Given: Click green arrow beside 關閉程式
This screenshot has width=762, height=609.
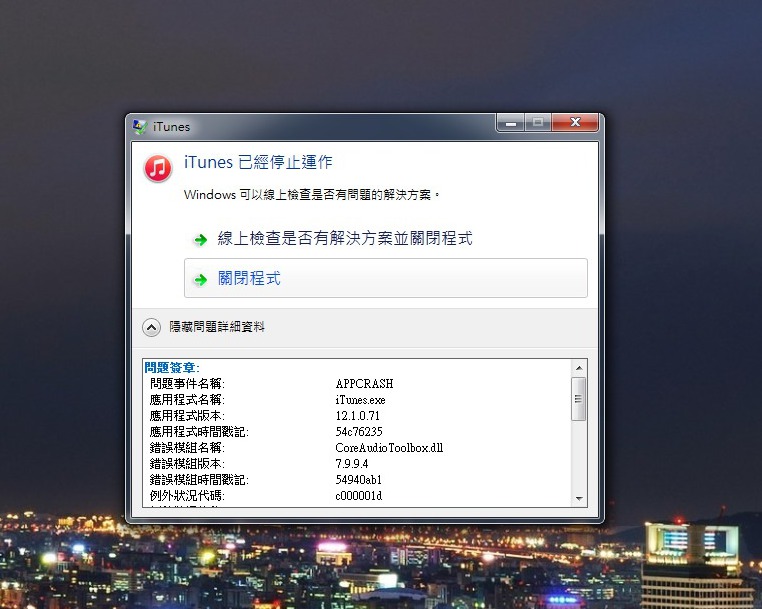Looking at the screenshot, I should [x=200, y=279].
